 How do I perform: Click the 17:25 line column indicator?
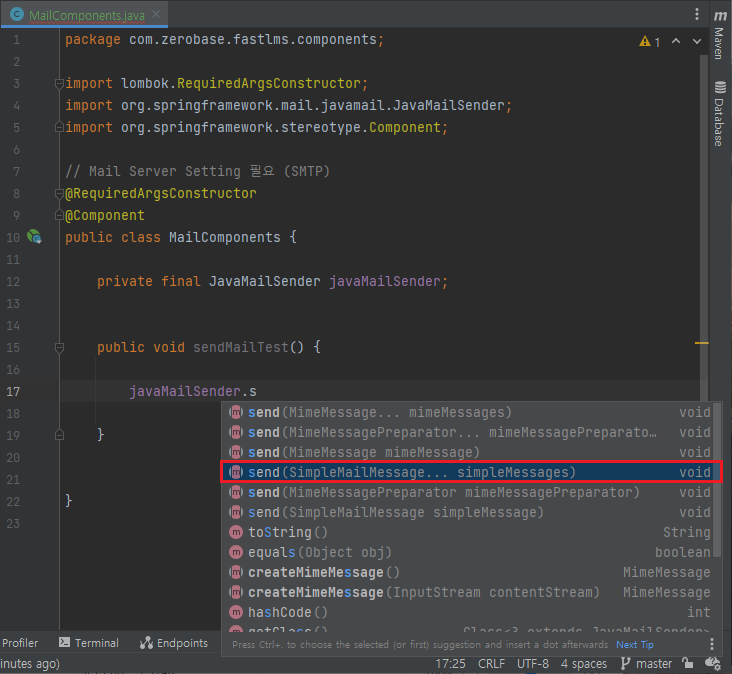point(450,664)
